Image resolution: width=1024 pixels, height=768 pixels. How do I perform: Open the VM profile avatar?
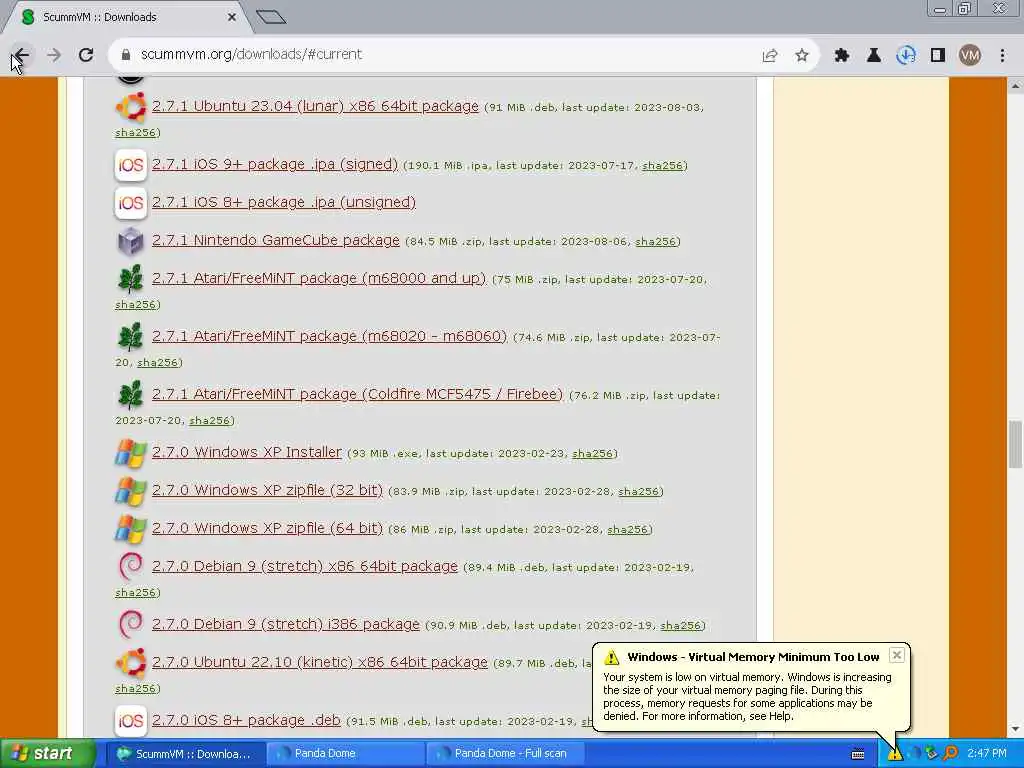coord(970,56)
